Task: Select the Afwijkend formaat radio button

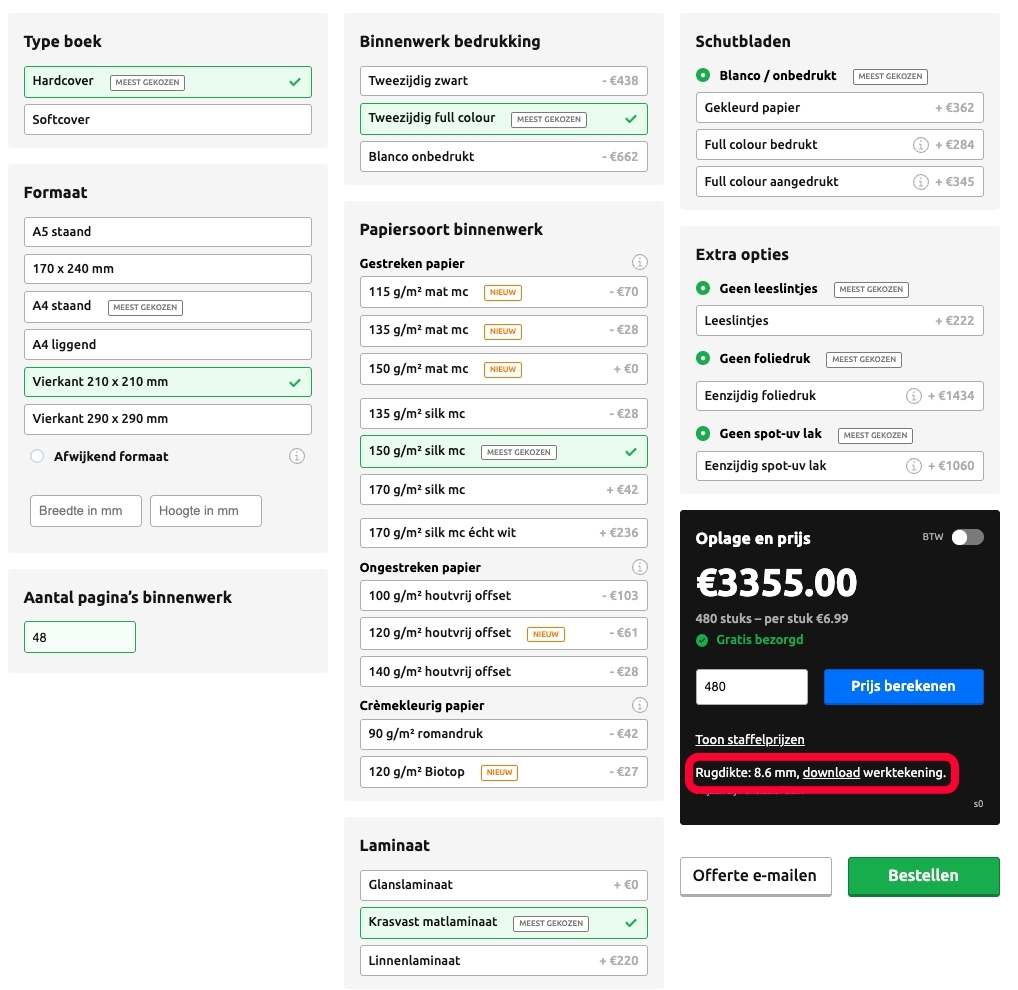Action: (37, 456)
